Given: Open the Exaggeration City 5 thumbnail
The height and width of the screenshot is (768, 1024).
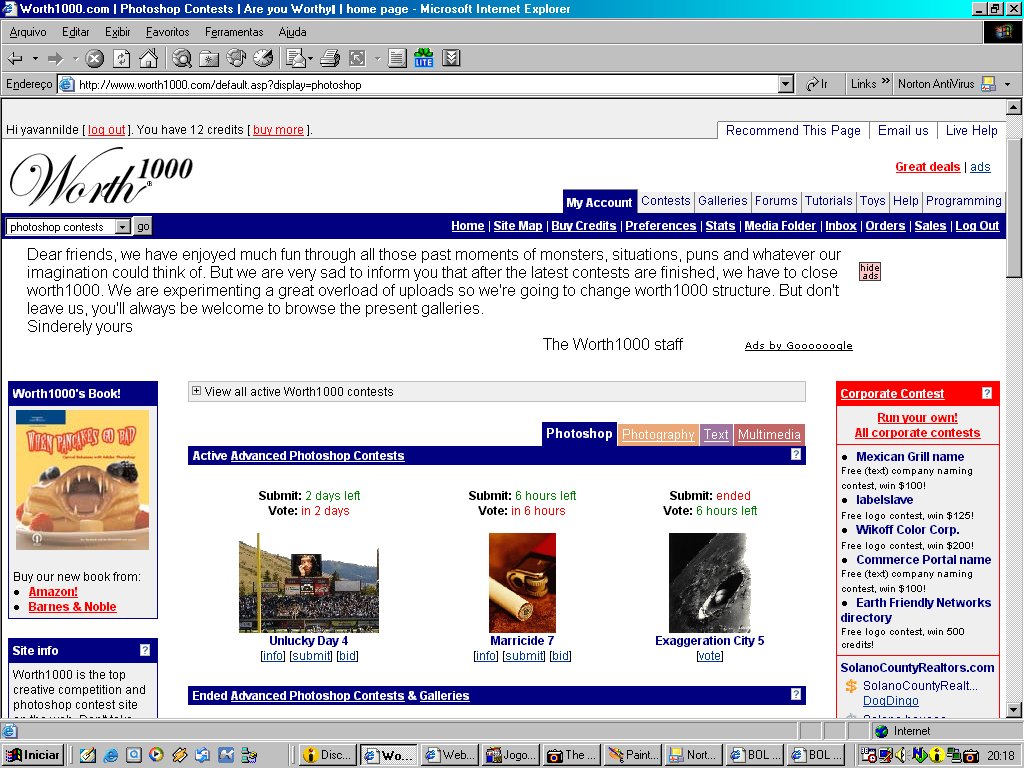Looking at the screenshot, I should (x=710, y=583).
